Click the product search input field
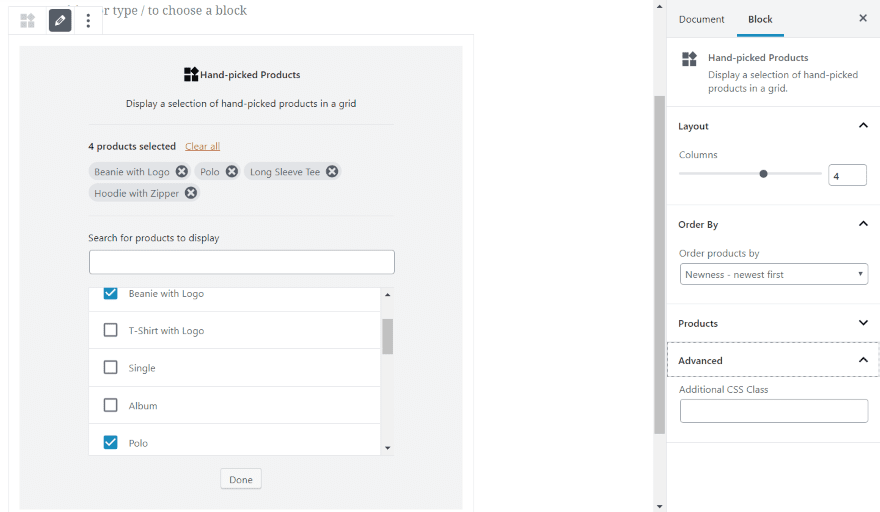The height and width of the screenshot is (512, 880). point(242,262)
